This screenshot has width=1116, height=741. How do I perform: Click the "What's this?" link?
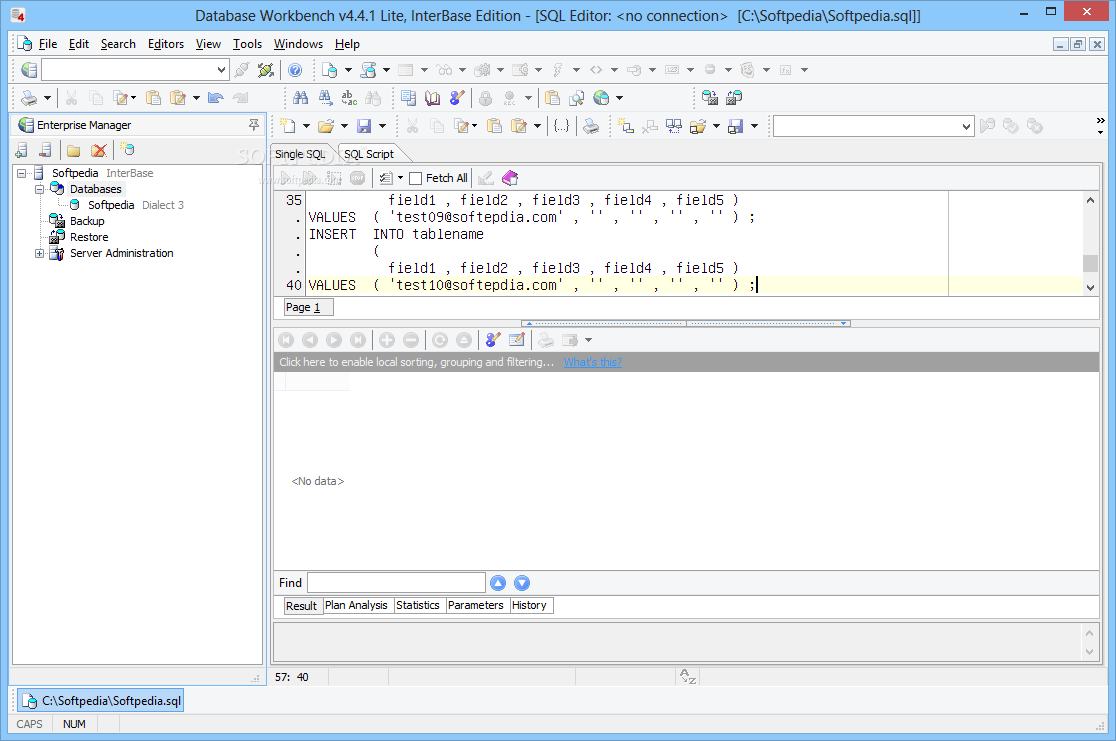592,362
